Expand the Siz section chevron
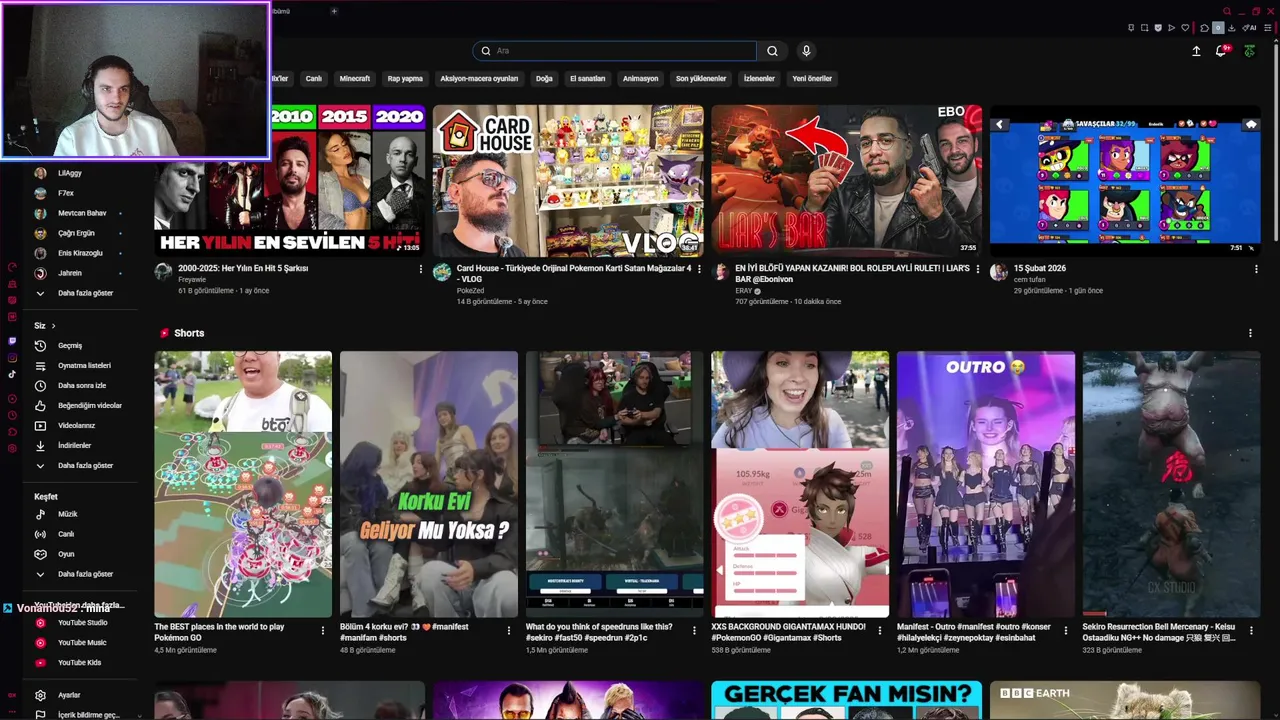1280x720 pixels. tap(53, 326)
